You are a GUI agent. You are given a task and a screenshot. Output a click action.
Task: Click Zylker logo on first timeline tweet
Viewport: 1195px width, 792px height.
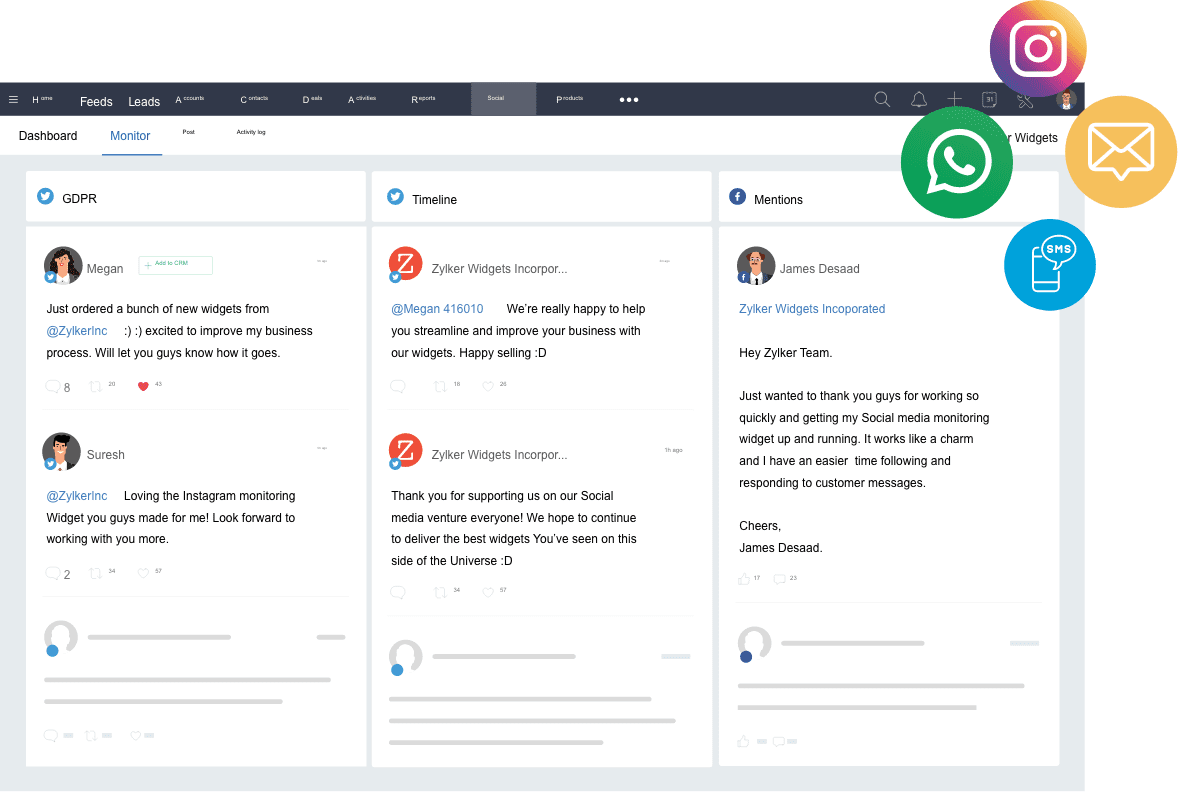tap(405, 265)
